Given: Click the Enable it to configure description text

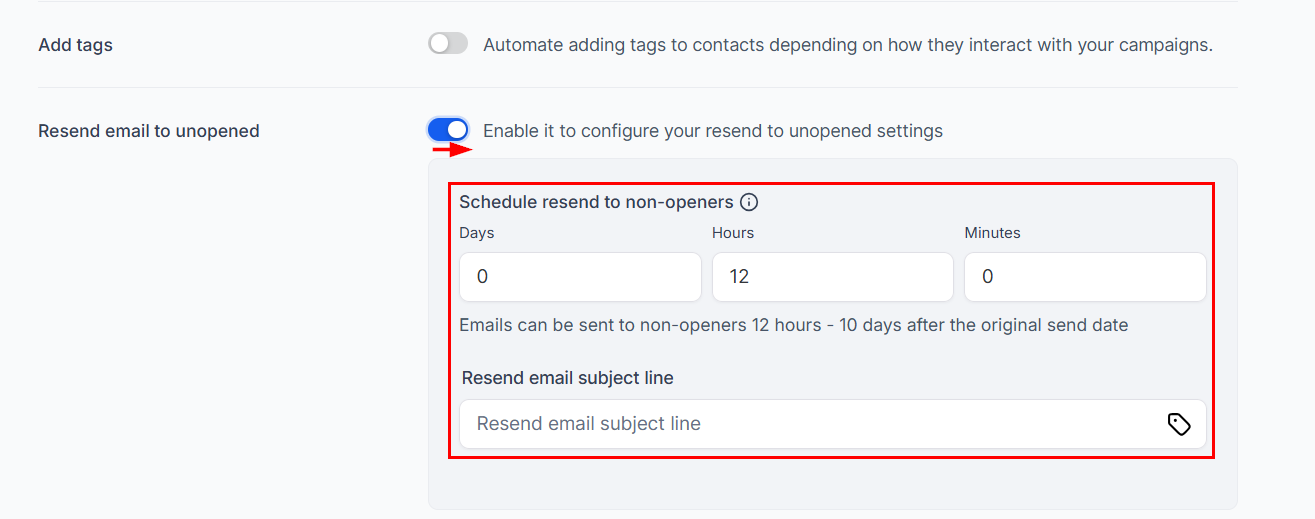Looking at the screenshot, I should [713, 131].
